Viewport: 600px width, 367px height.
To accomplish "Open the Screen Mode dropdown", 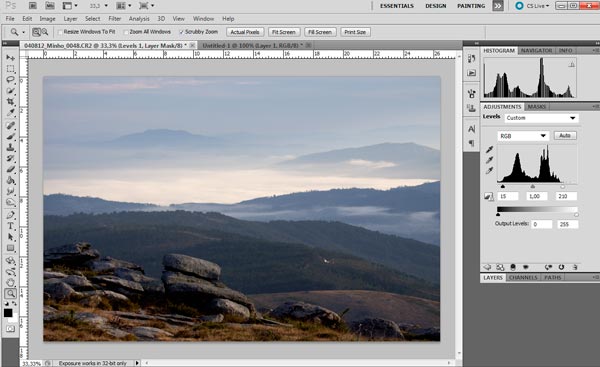I will 147,6.
